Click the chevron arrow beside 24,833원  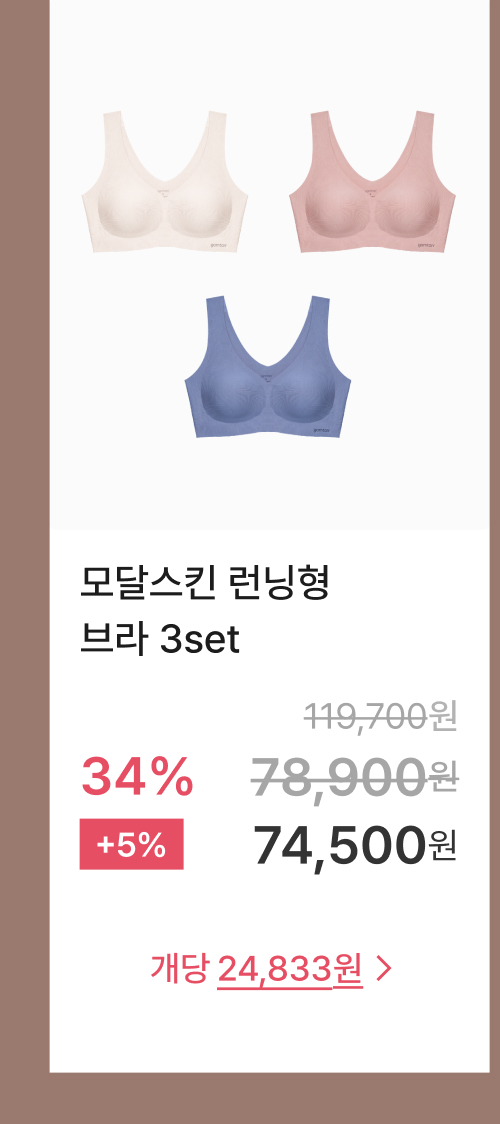point(383,969)
